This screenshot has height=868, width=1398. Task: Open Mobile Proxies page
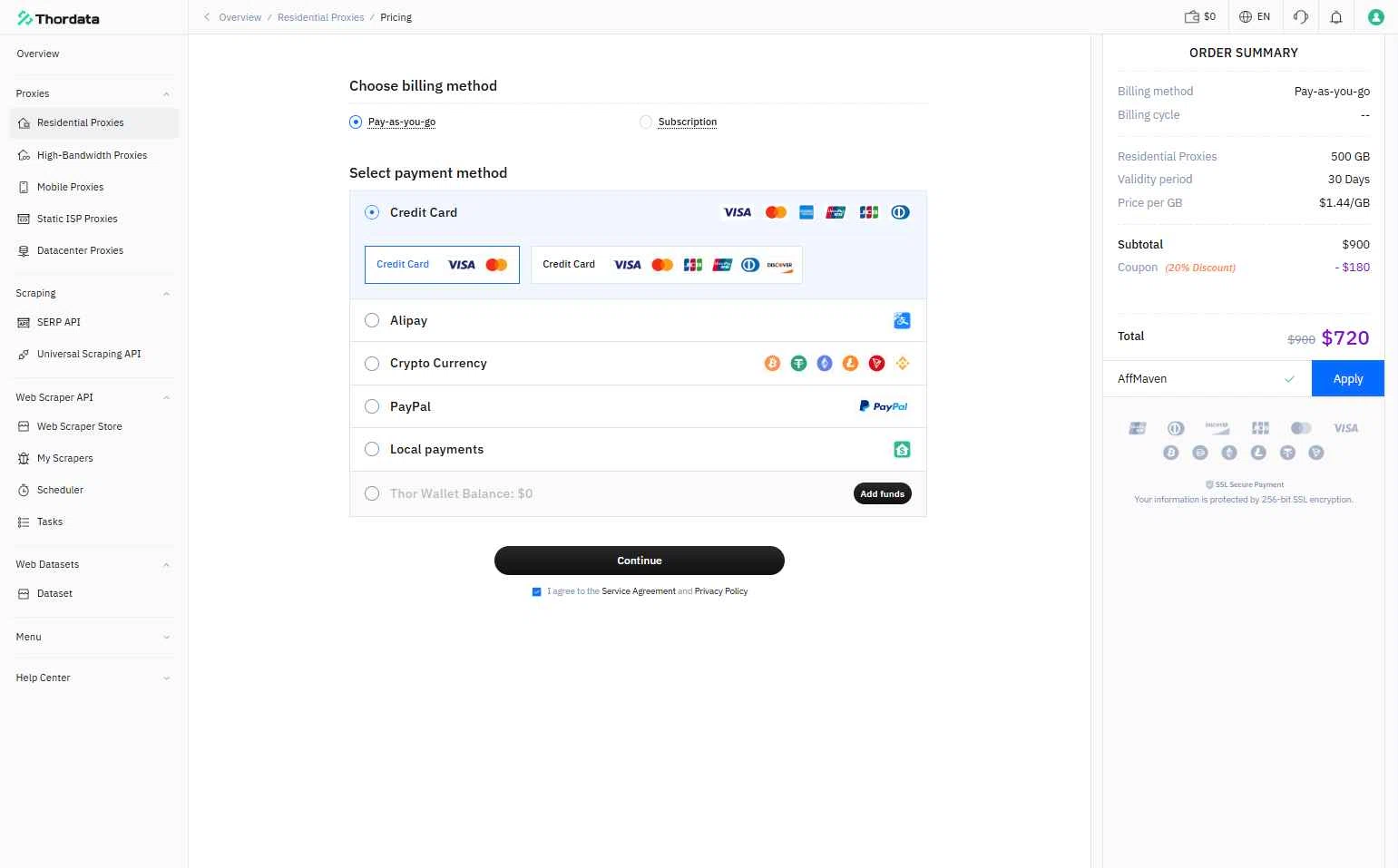point(70,188)
